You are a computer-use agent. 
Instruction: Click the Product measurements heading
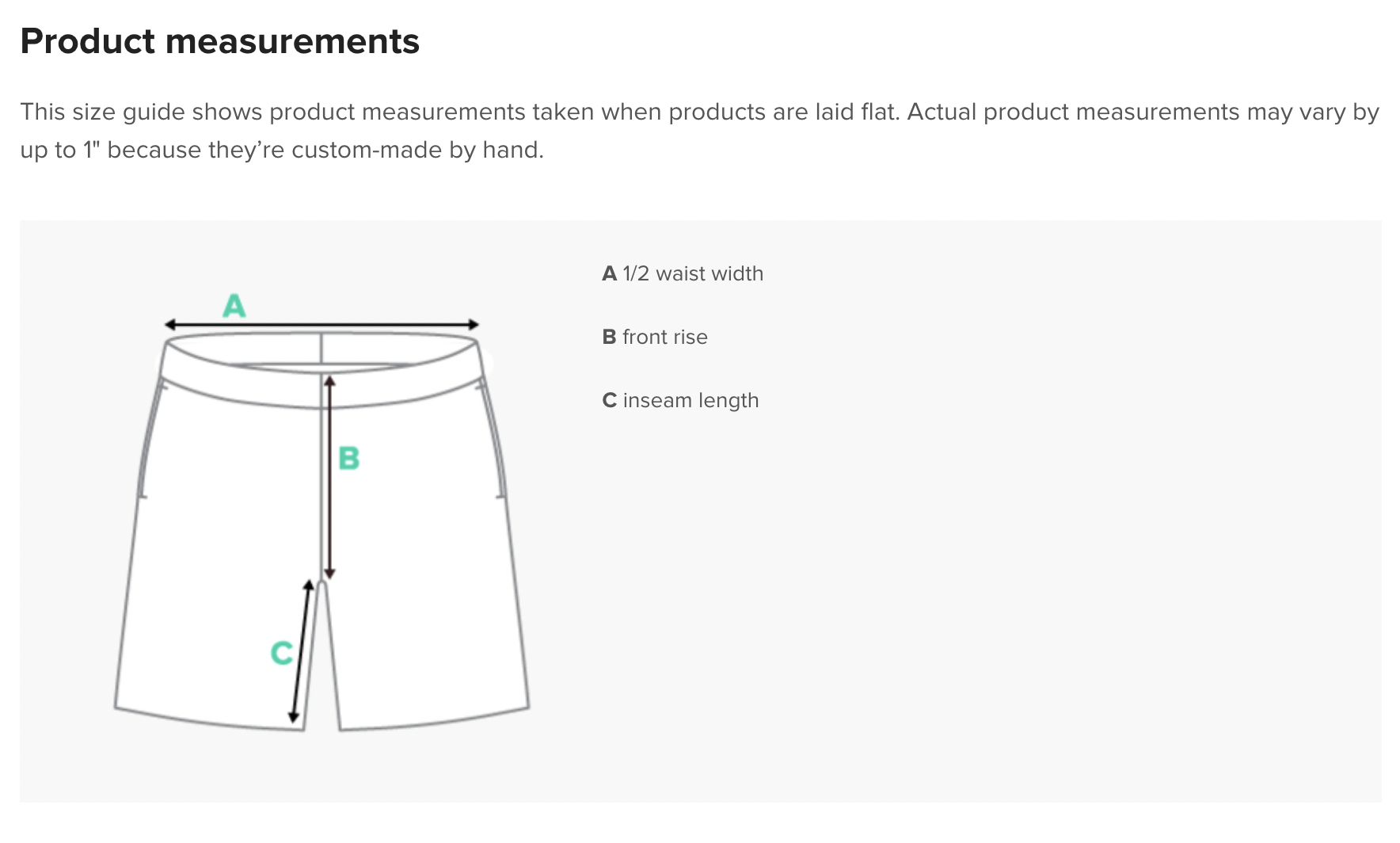click(219, 41)
